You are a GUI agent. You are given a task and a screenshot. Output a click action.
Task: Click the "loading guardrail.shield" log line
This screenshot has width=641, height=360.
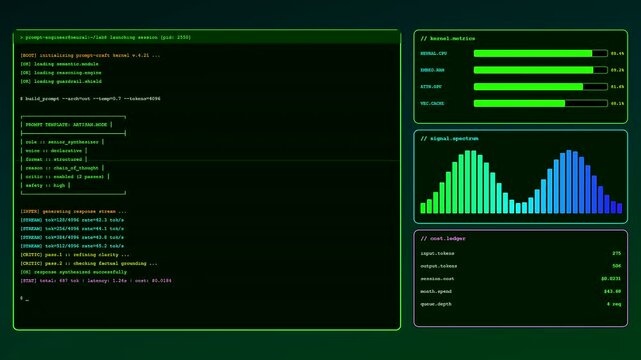(61, 81)
